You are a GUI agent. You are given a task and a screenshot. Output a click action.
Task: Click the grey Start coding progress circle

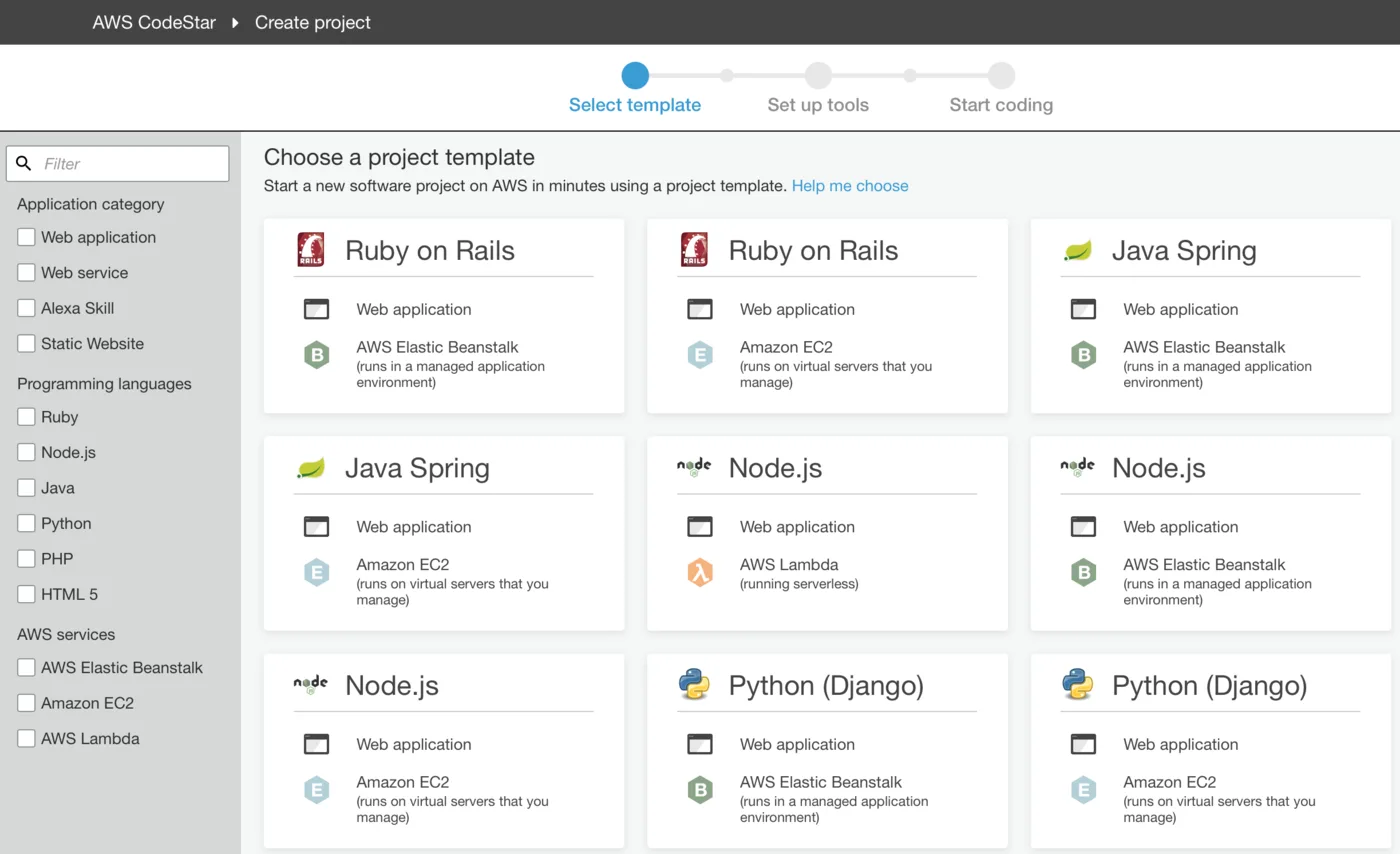point(1001,75)
